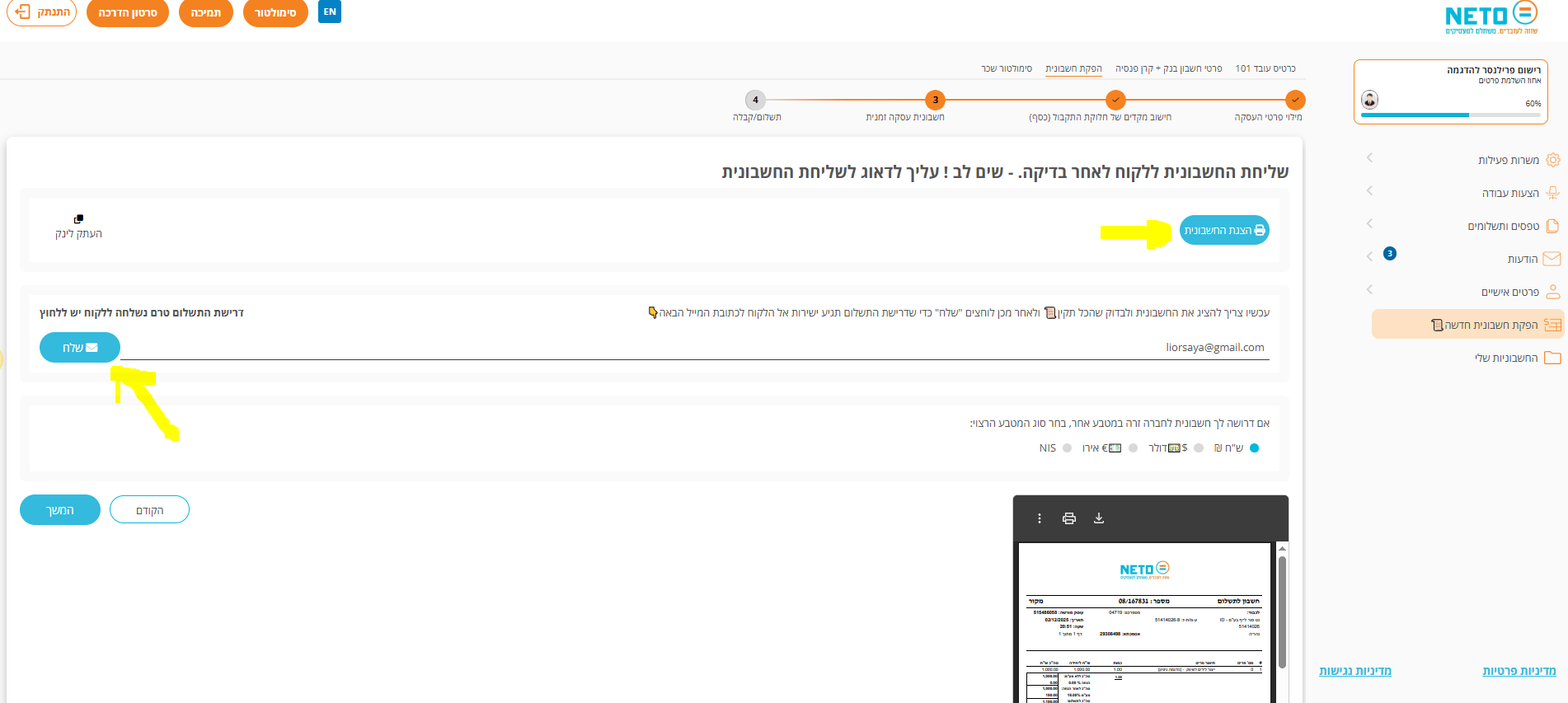Select the dollar currency radio button

tap(1199, 448)
